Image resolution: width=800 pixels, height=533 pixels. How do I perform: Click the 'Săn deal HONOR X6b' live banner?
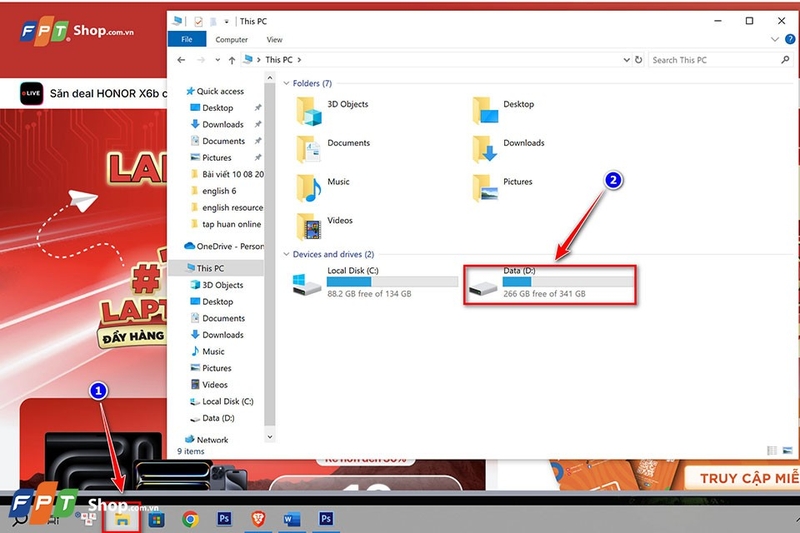tap(93, 93)
